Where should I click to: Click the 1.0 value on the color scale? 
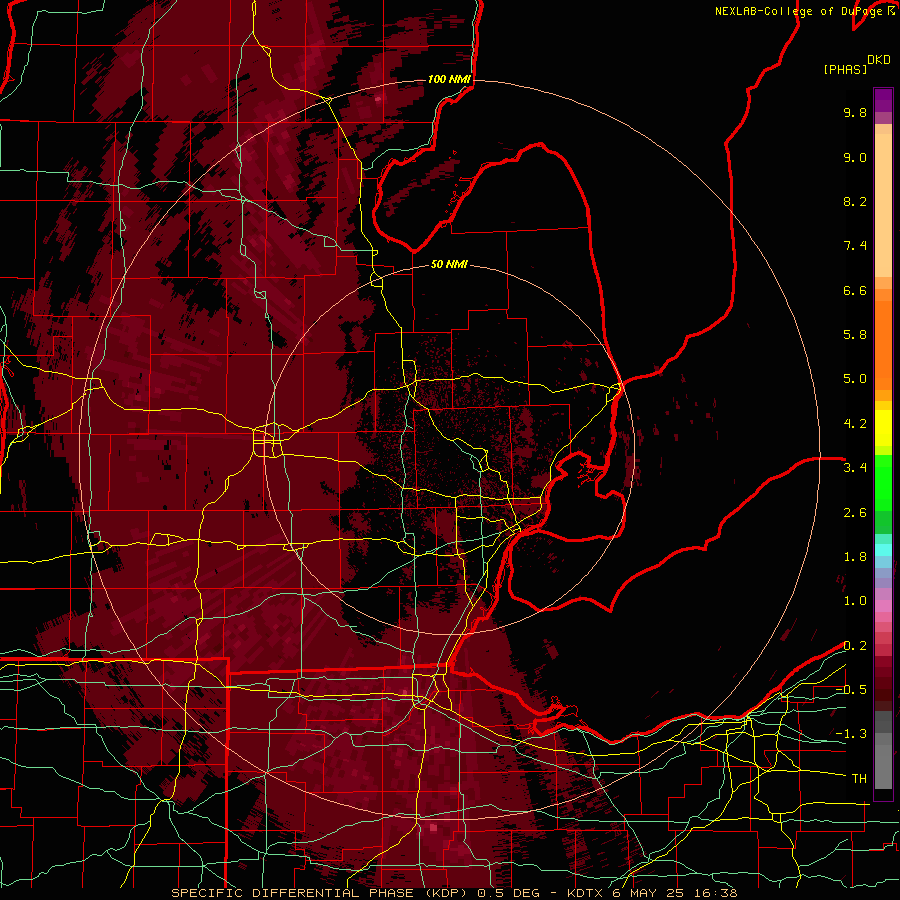tap(855, 601)
